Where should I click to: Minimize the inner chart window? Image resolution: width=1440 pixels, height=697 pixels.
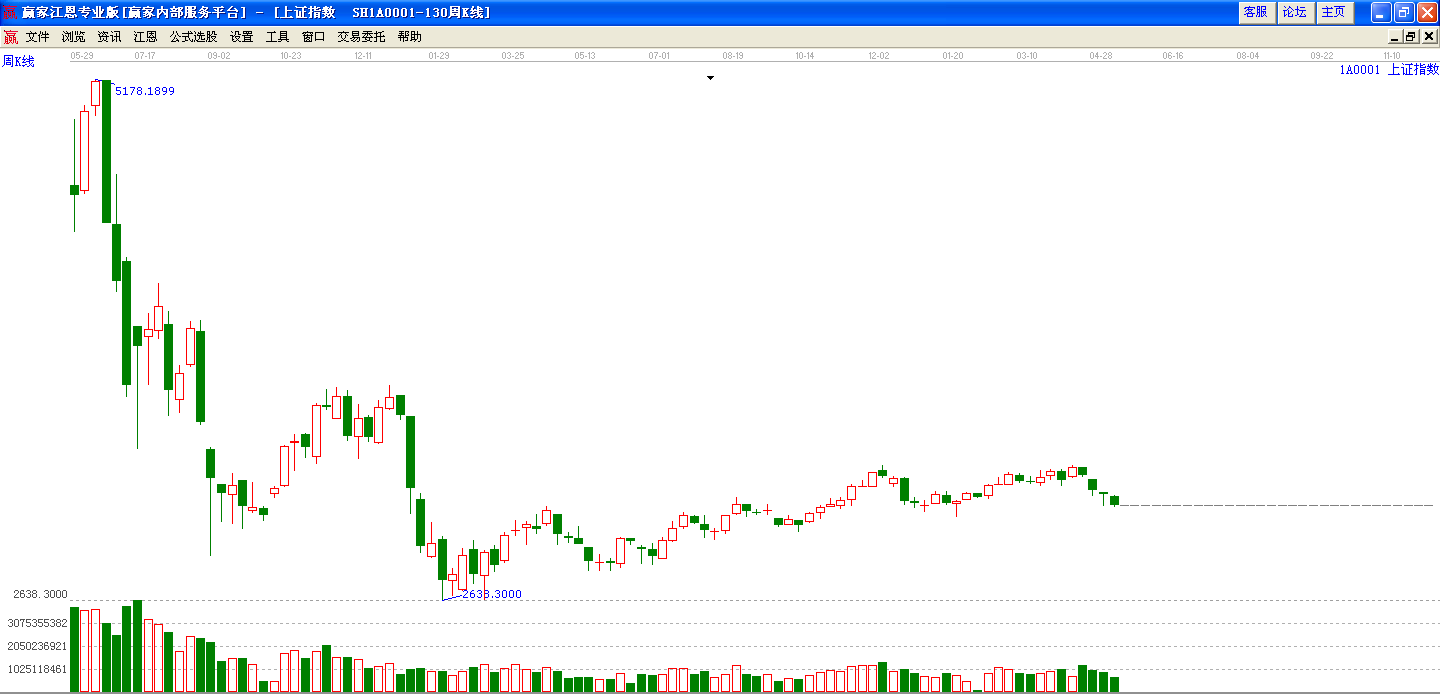pyautogui.click(x=1395, y=37)
